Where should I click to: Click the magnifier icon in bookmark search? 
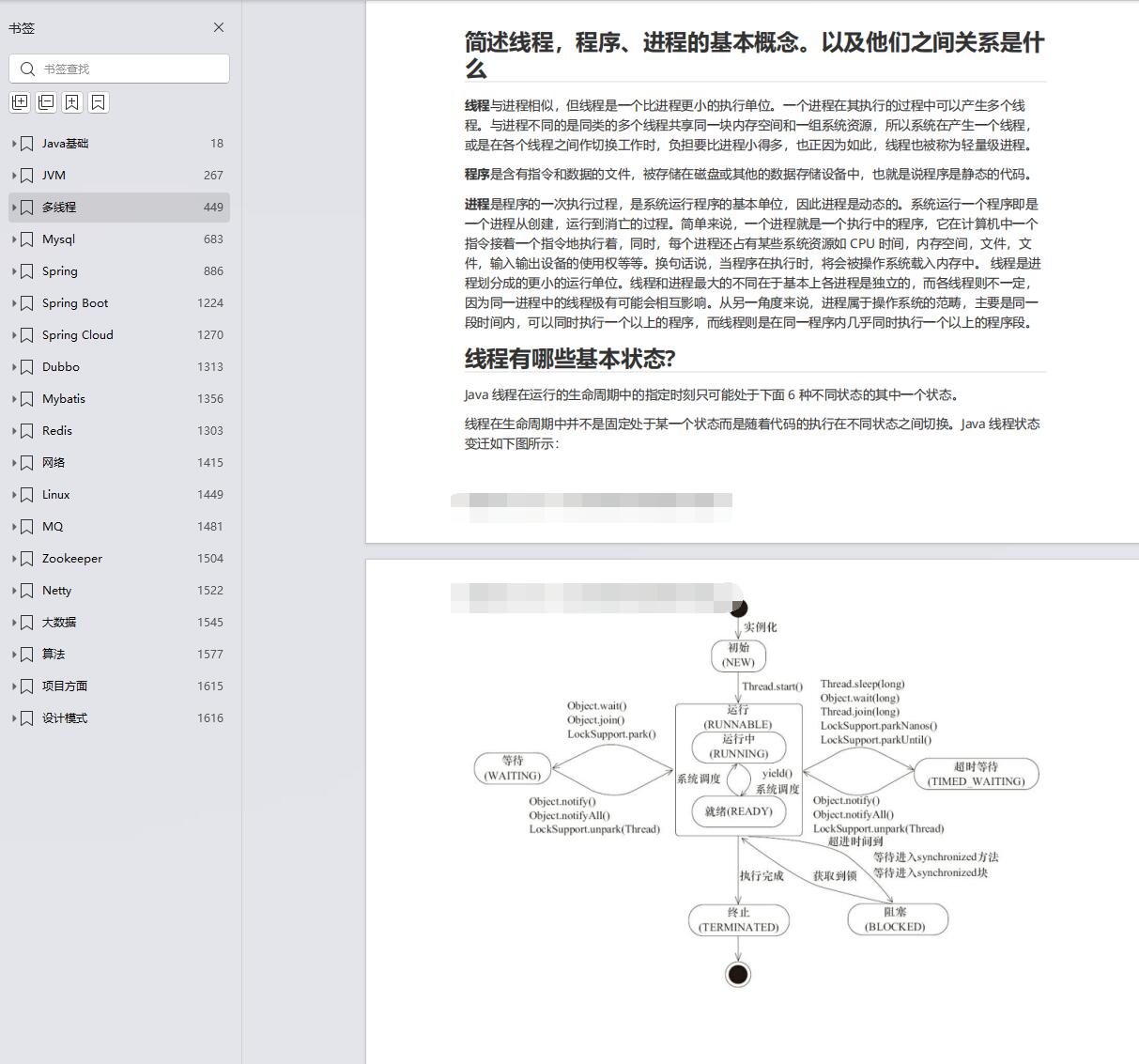click(x=27, y=69)
